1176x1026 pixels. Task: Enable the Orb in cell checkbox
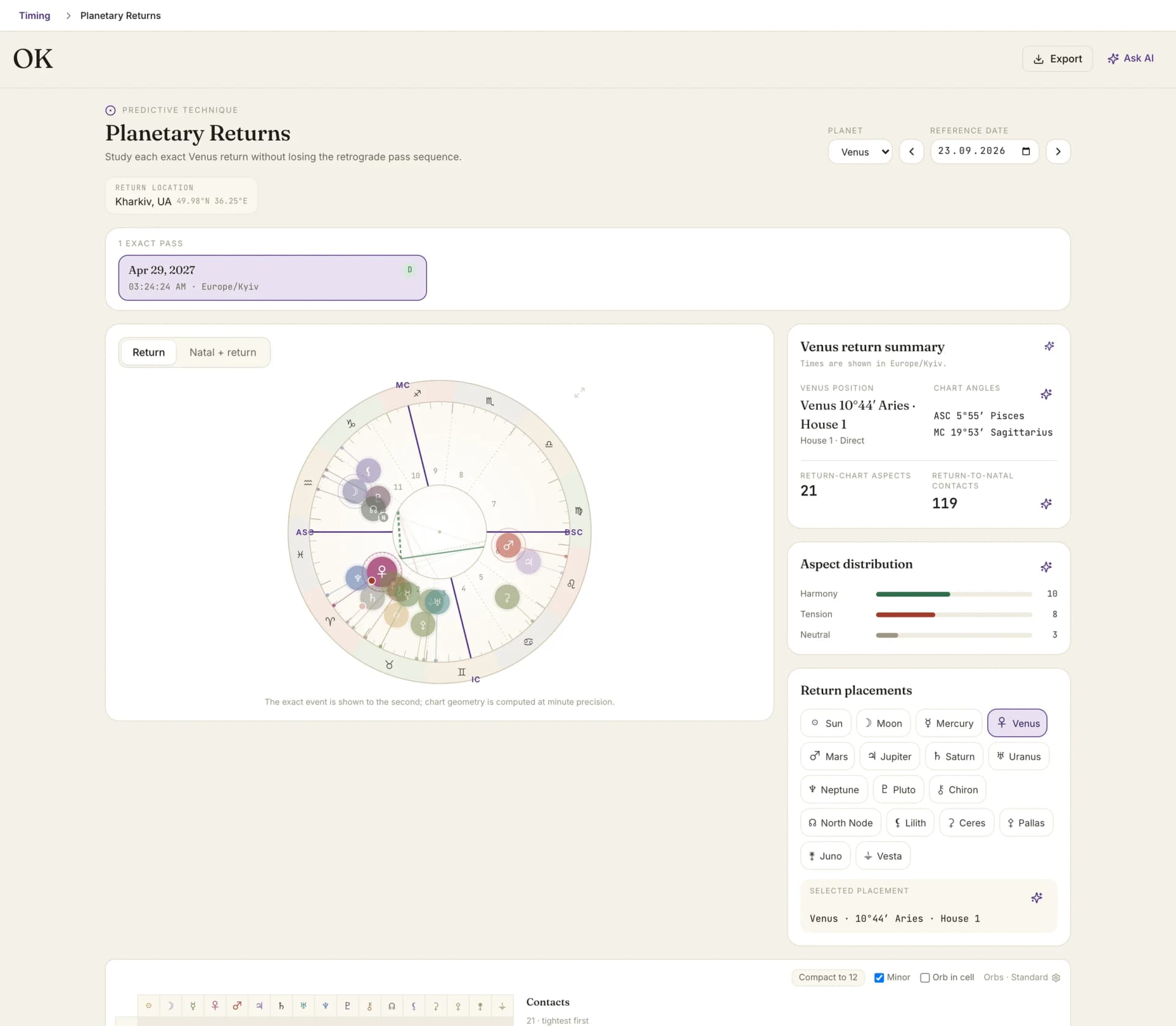[x=925, y=978]
